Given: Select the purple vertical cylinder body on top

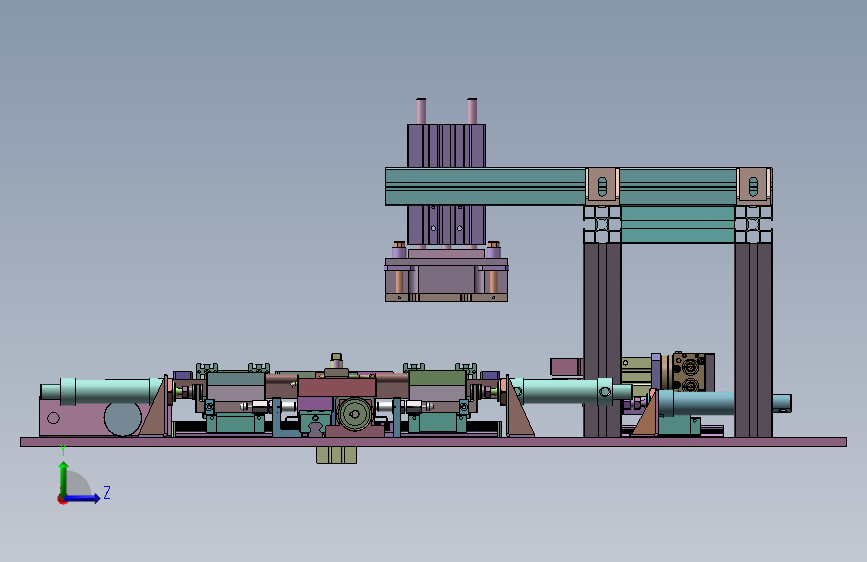Looking at the screenshot, I should click(446, 145).
